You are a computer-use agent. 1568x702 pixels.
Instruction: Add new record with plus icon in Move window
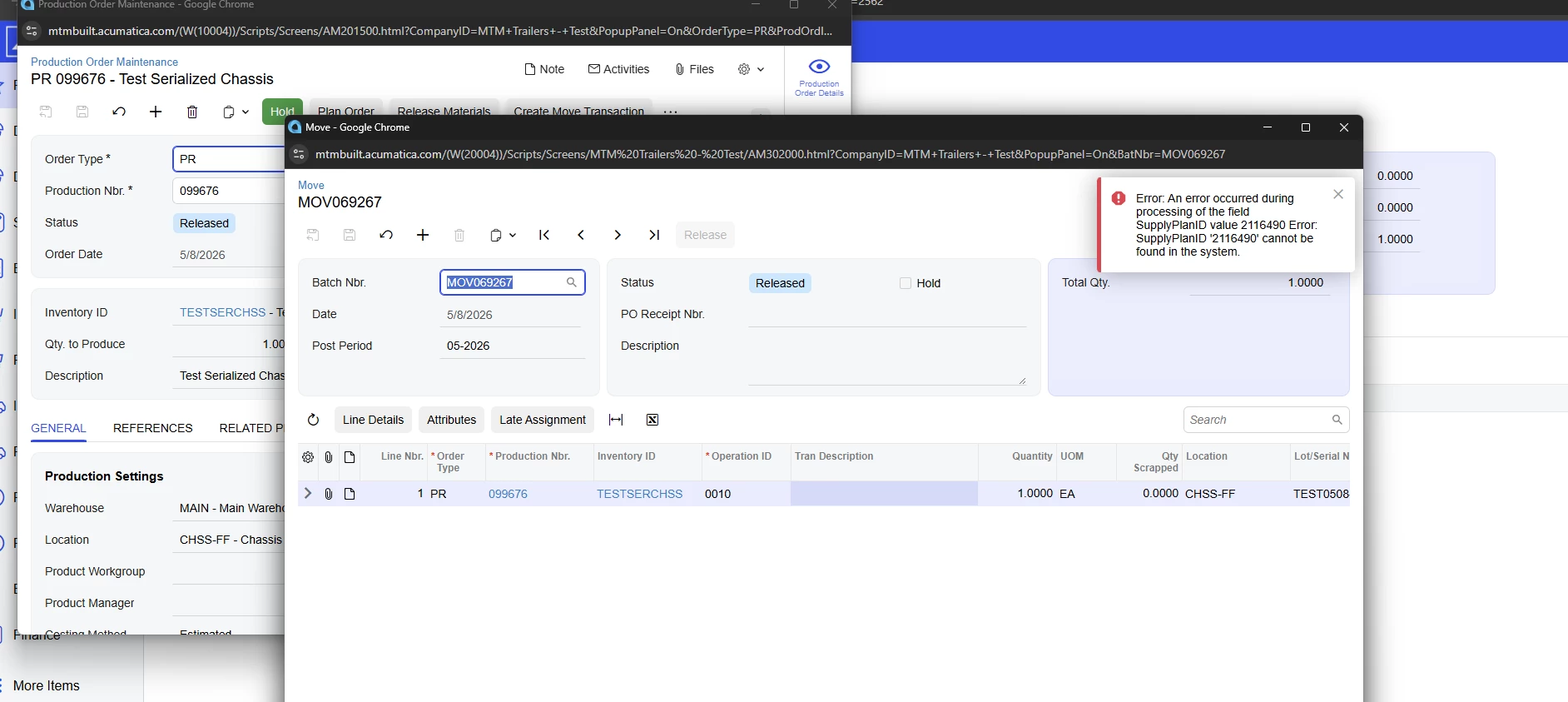[x=423, y=235]
